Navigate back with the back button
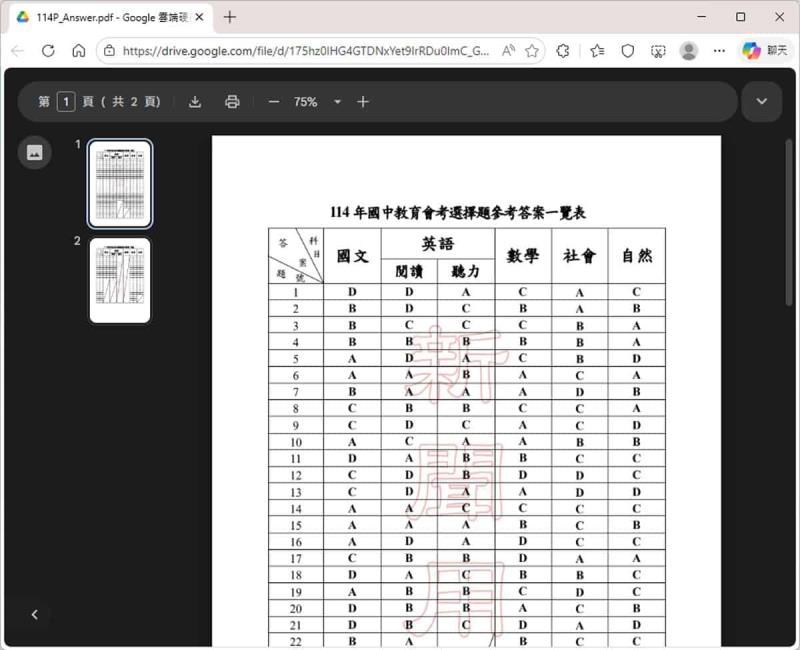 tap(16, 50)
